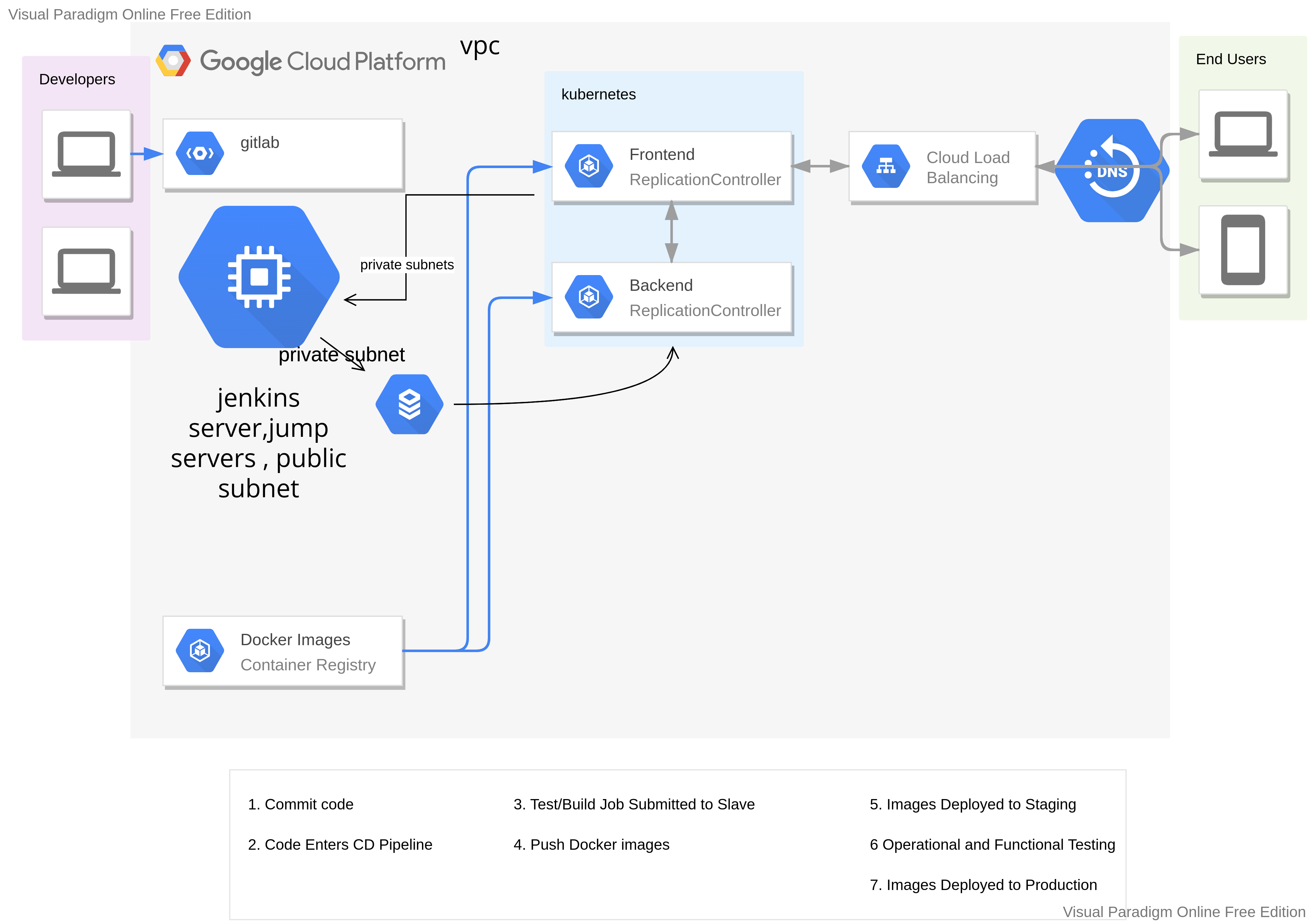
Task: Select the Frontend label
Action: click(662, 155)
